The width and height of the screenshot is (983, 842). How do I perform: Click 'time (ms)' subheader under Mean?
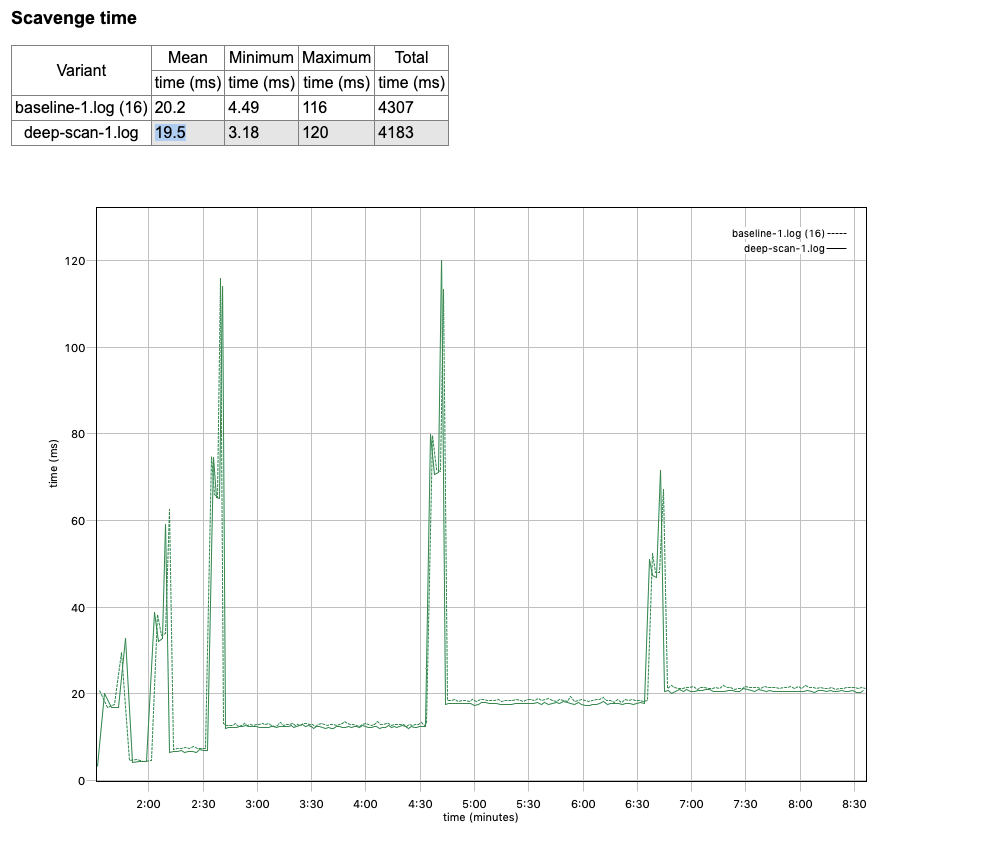pos(187,83)
